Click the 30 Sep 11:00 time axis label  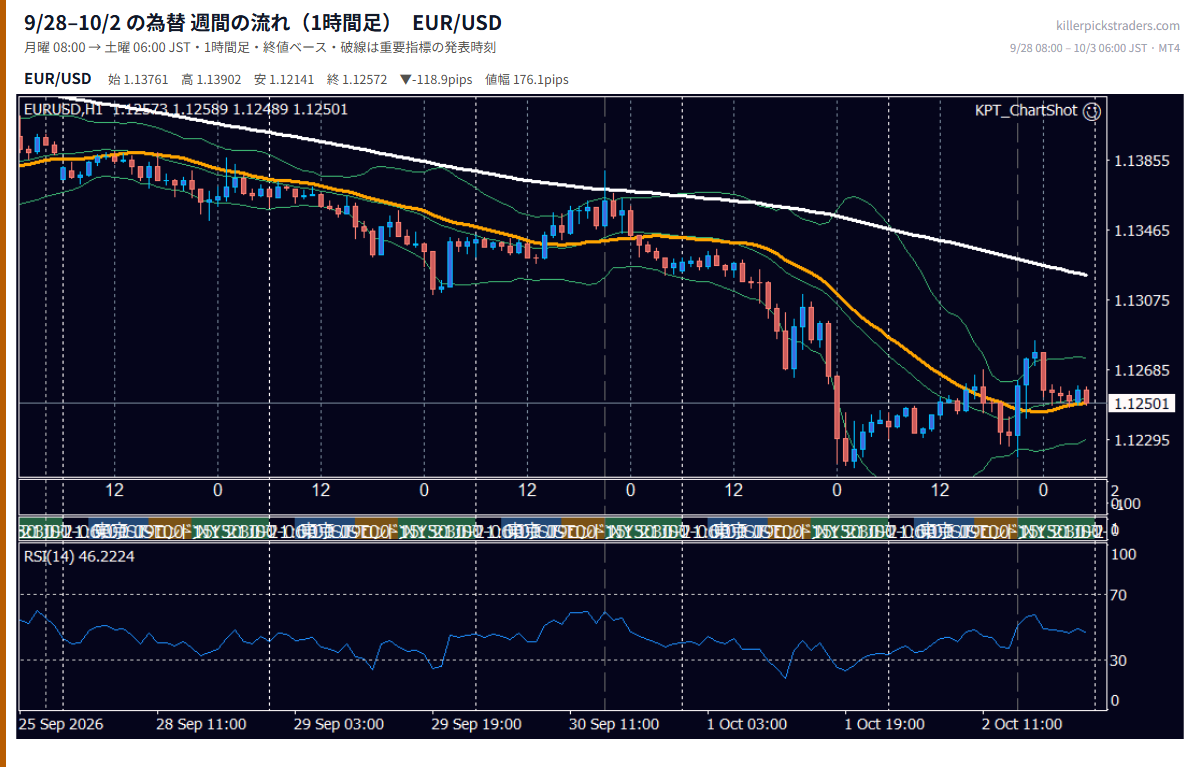click(x=614, y=723)
